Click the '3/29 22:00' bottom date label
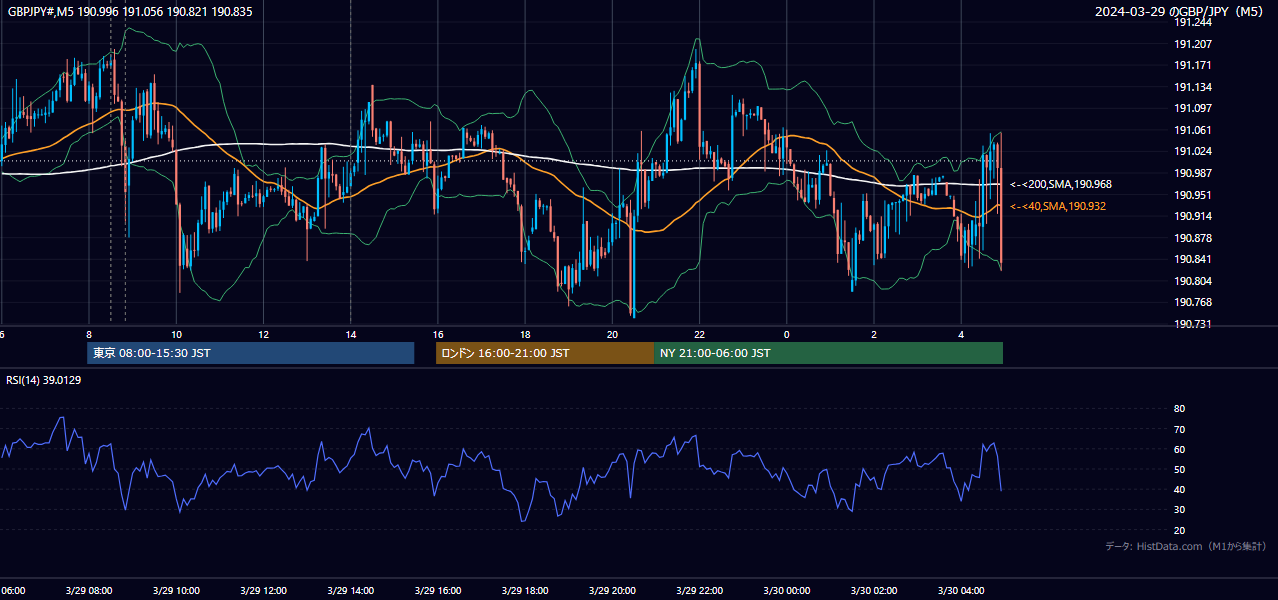The height and width of the screenshot is (600, 1278). [x=699, y=590]
